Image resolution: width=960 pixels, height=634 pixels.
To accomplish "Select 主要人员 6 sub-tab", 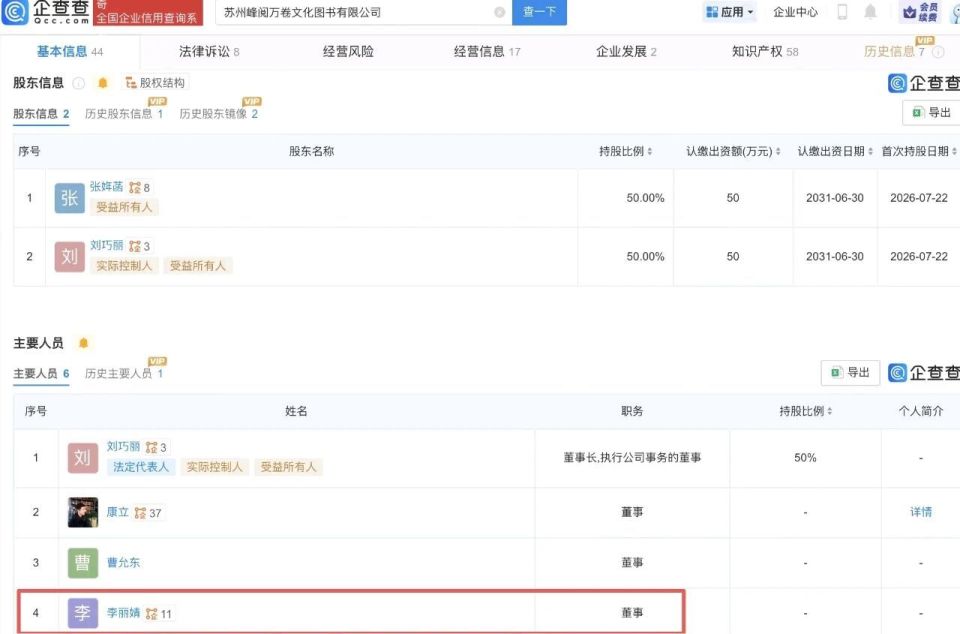I will 41,373.
